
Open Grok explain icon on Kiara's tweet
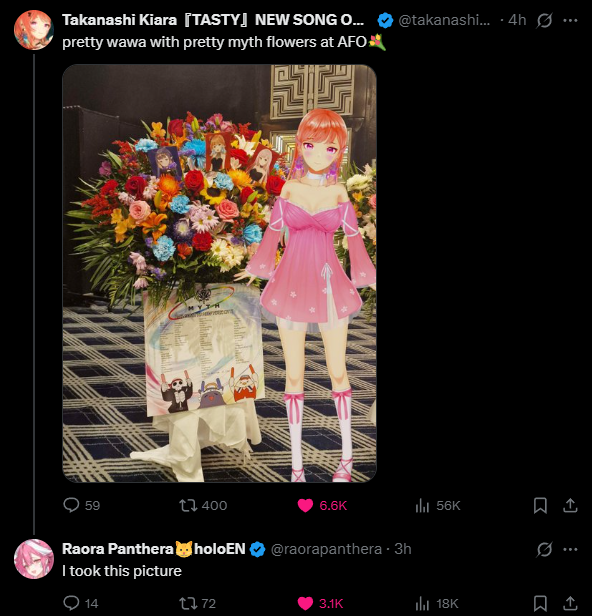[x=544, y=20]
